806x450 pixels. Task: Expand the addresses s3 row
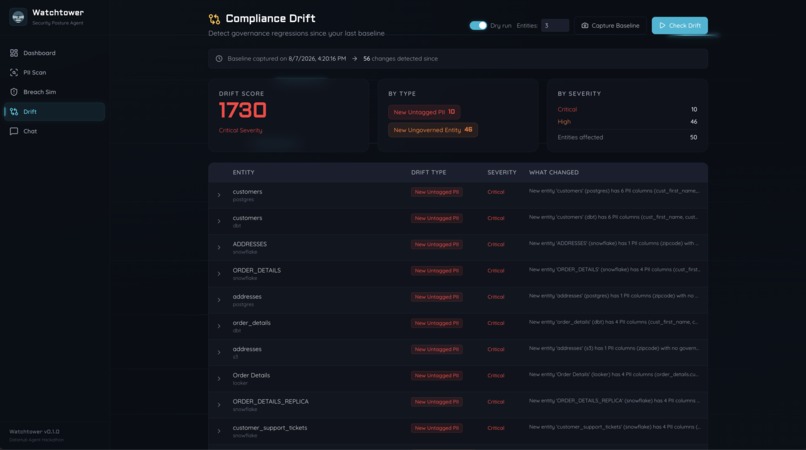(x=219, y=352)
